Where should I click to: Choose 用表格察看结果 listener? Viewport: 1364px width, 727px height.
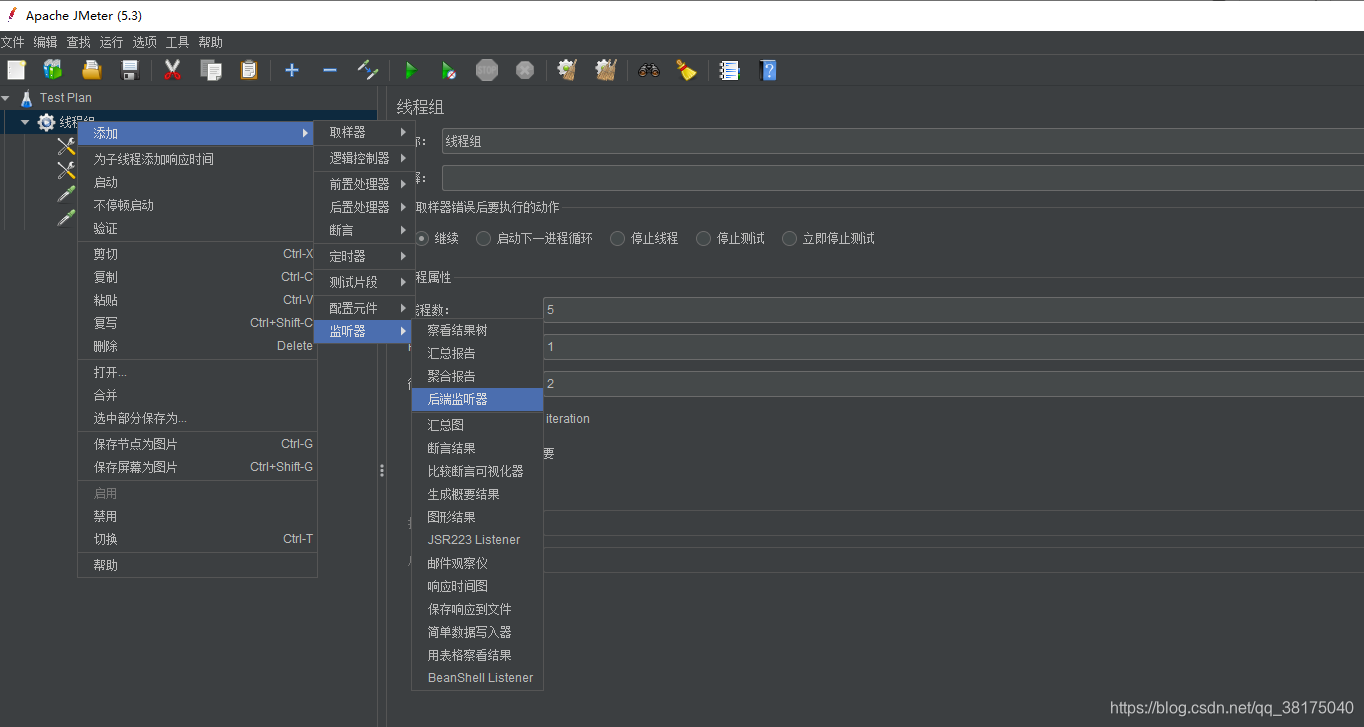coord(477,655)
